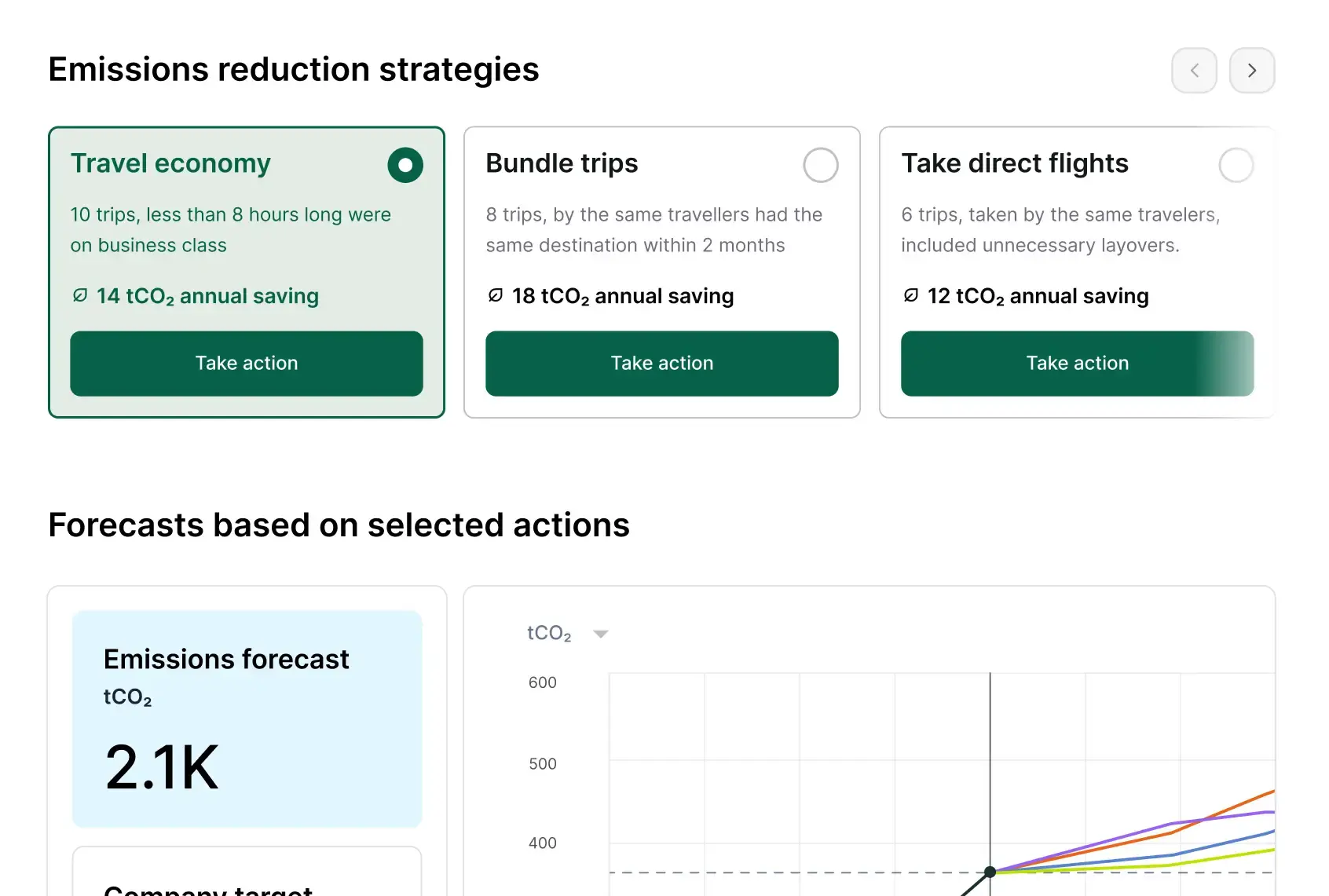
Task: Click the Bundle trips card title
Action: point(562,163)
